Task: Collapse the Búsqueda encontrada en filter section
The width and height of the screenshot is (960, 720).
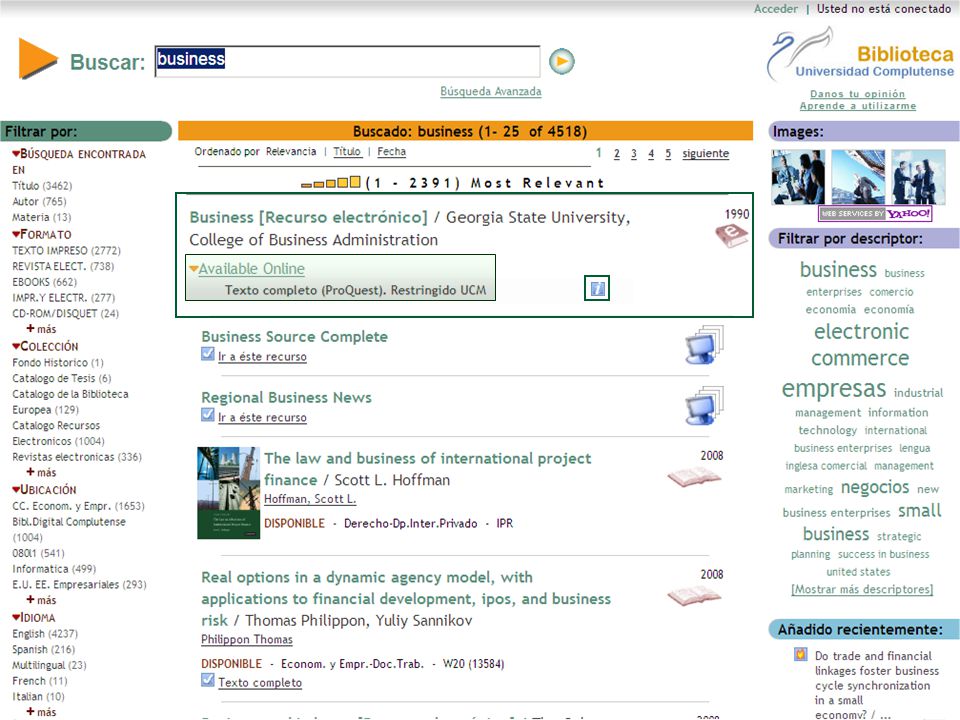Action: (16, 154)
